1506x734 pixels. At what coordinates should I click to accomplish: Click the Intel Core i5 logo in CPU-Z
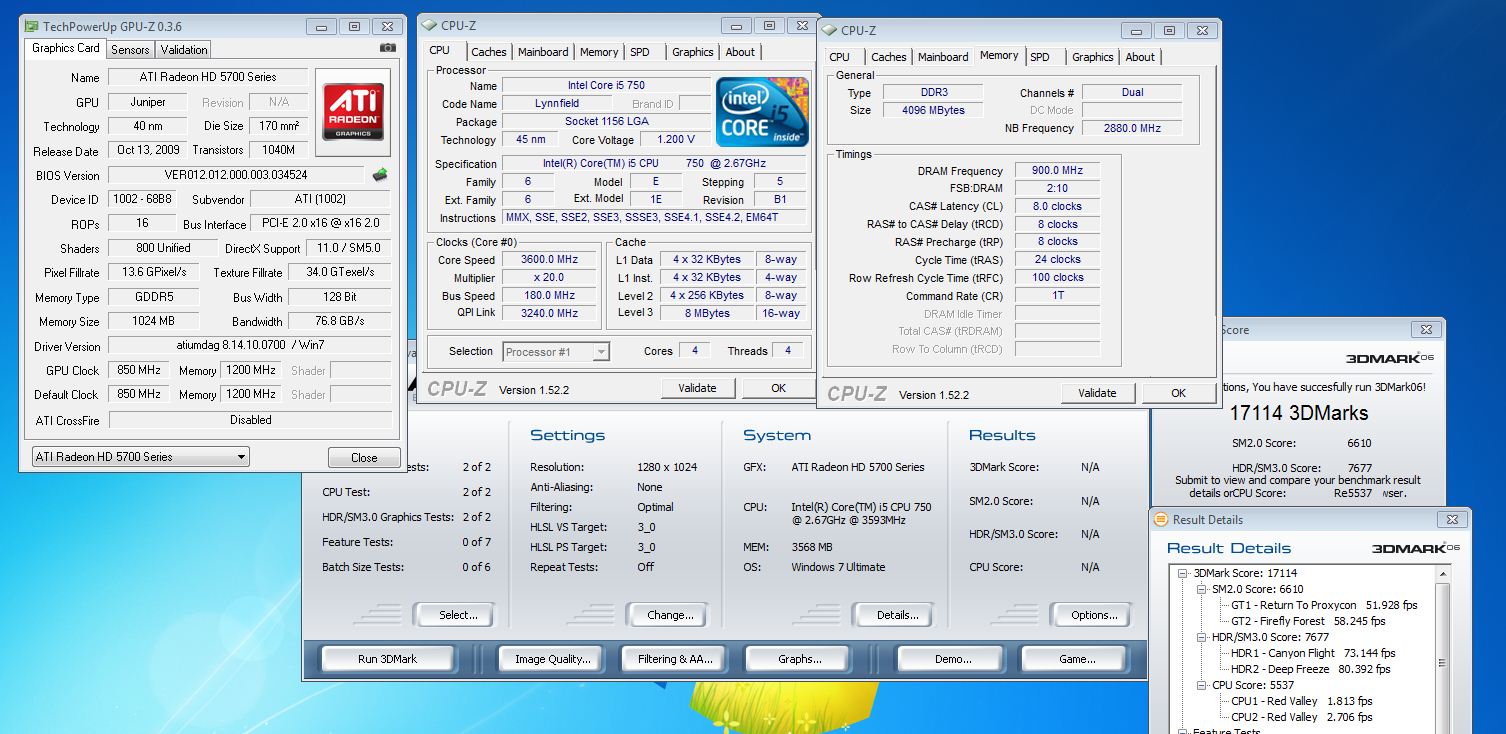762,112
